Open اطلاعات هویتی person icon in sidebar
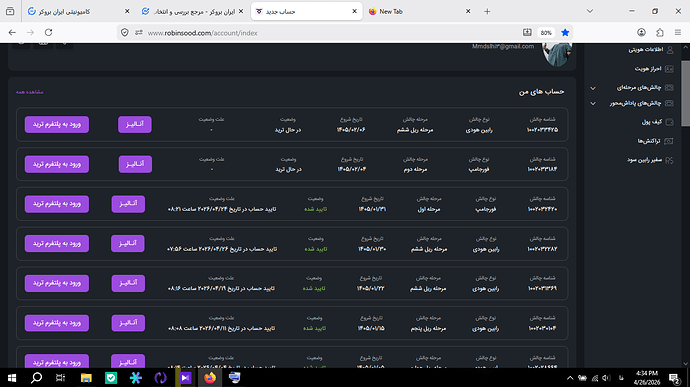Screen dimensions: 690x387 (x=670, y=50)
